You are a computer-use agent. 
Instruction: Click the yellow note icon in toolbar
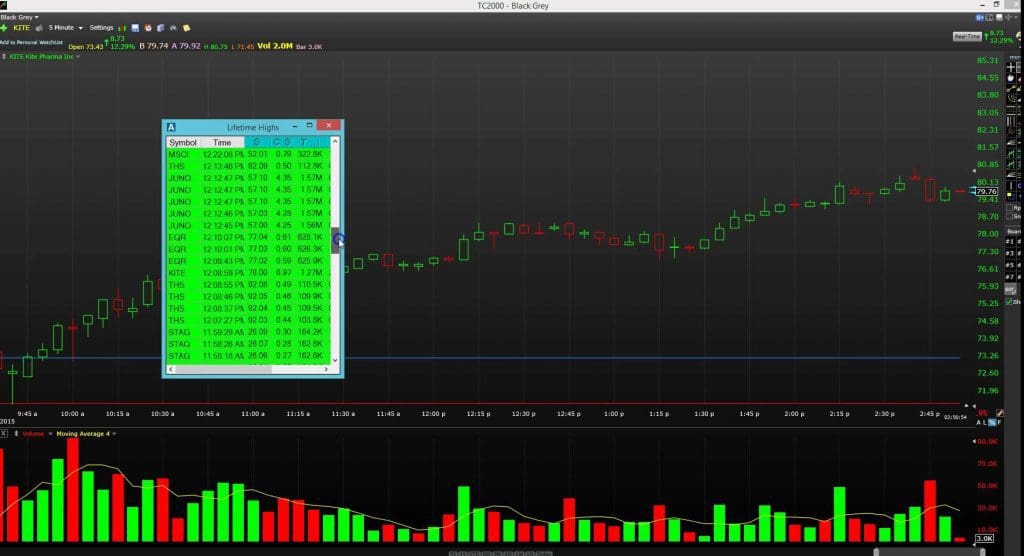click(x=187, y=28)
